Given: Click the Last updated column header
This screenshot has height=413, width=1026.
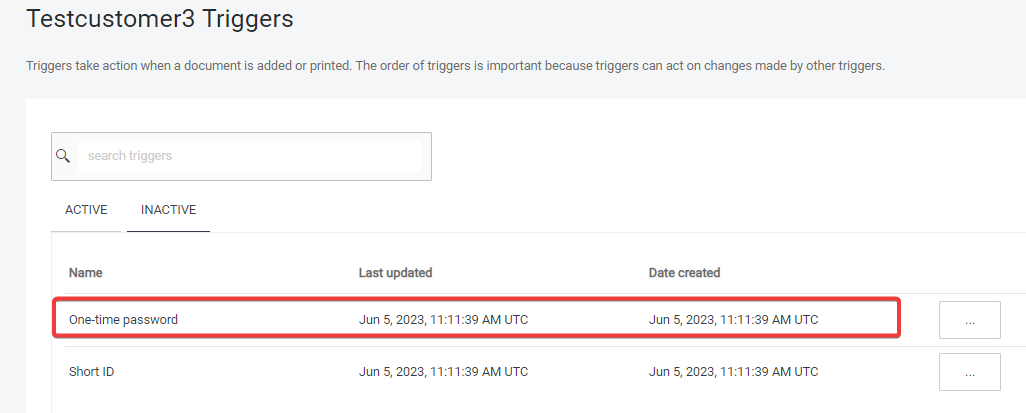Looking at the screenshot, I should tap(395, 273).
